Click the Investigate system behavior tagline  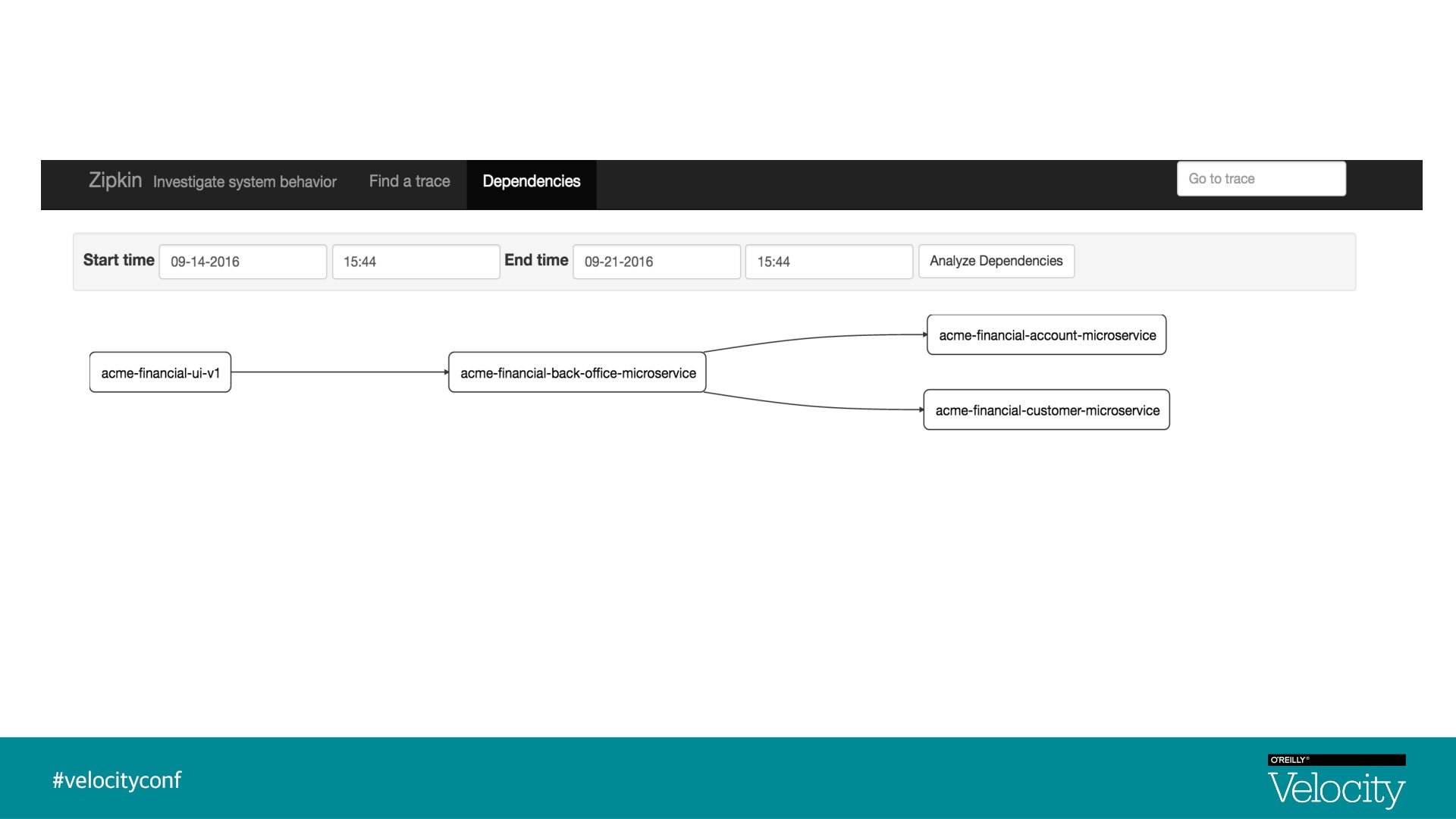point(244,182)
